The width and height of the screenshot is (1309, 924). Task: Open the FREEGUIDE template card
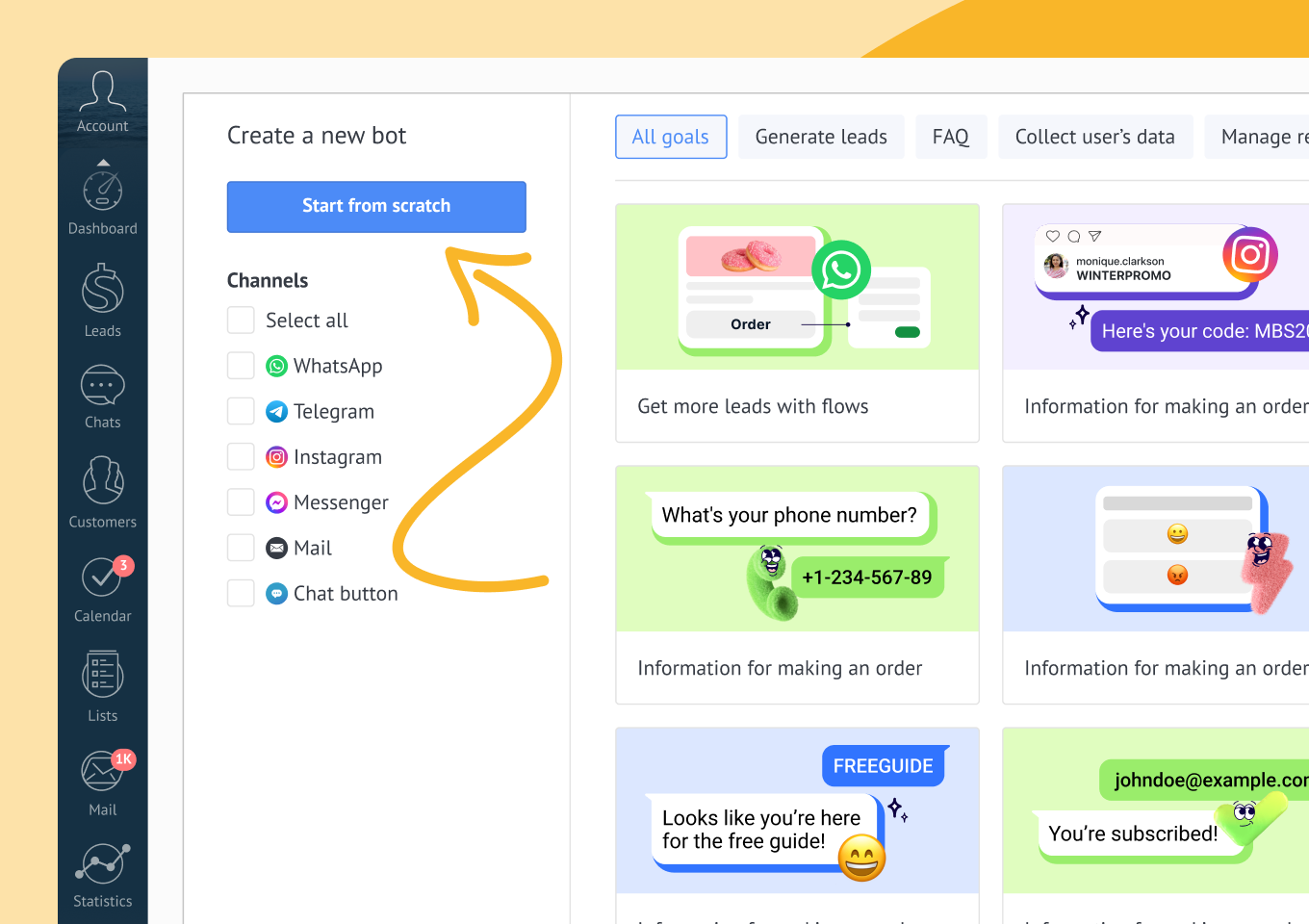pos(797,826)
